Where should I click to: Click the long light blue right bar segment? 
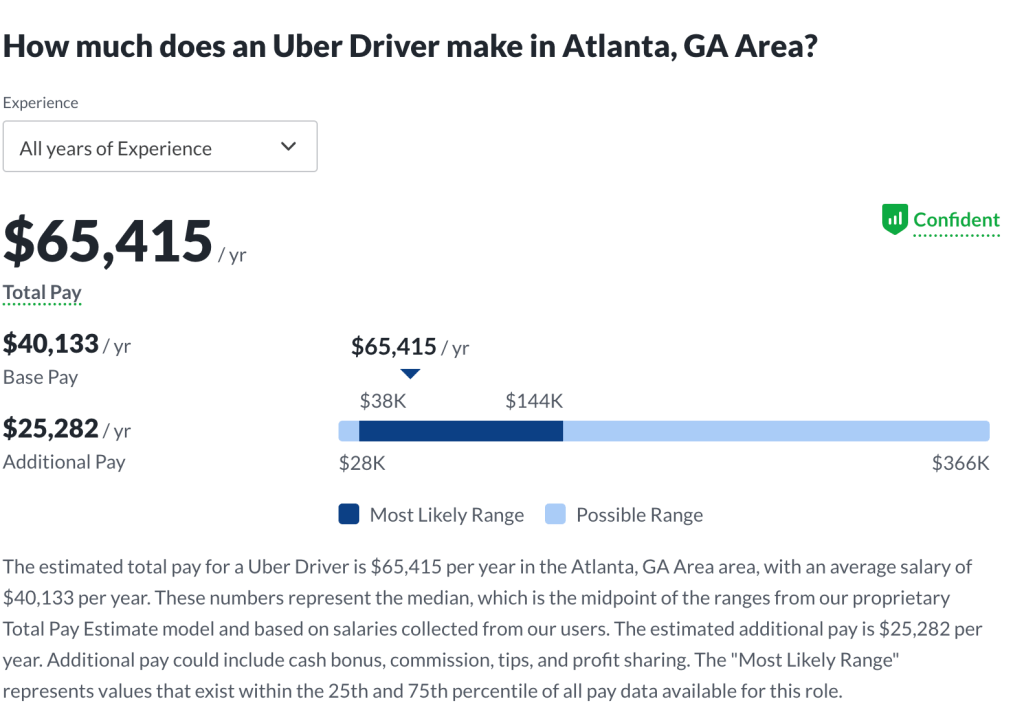(776, 431)
